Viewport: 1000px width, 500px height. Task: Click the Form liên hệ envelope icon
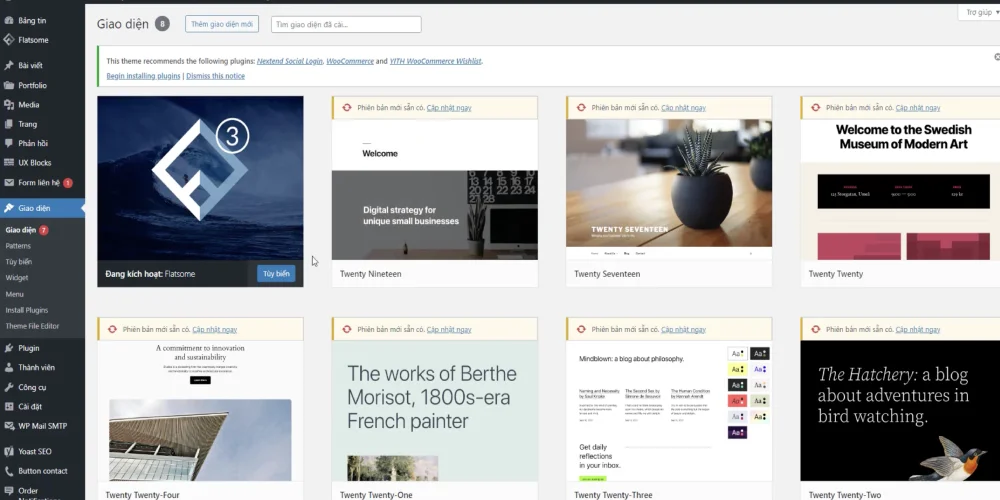8,182
